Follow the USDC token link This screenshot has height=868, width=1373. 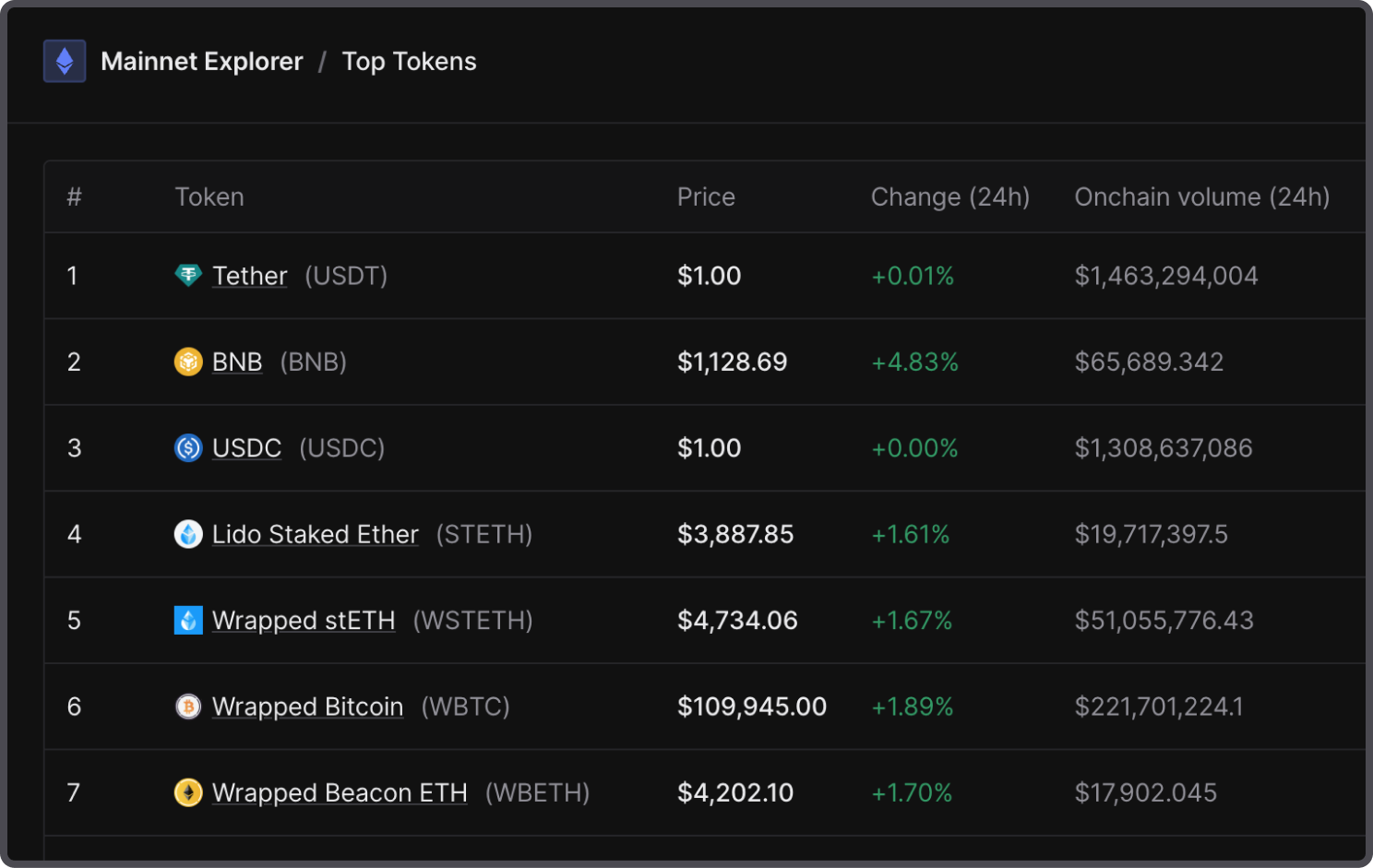click(246, 448)
